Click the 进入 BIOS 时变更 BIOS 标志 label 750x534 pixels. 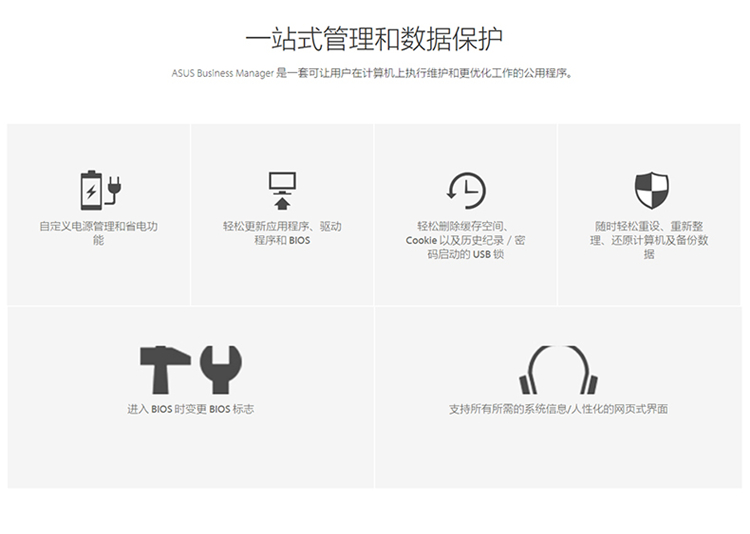190,409
